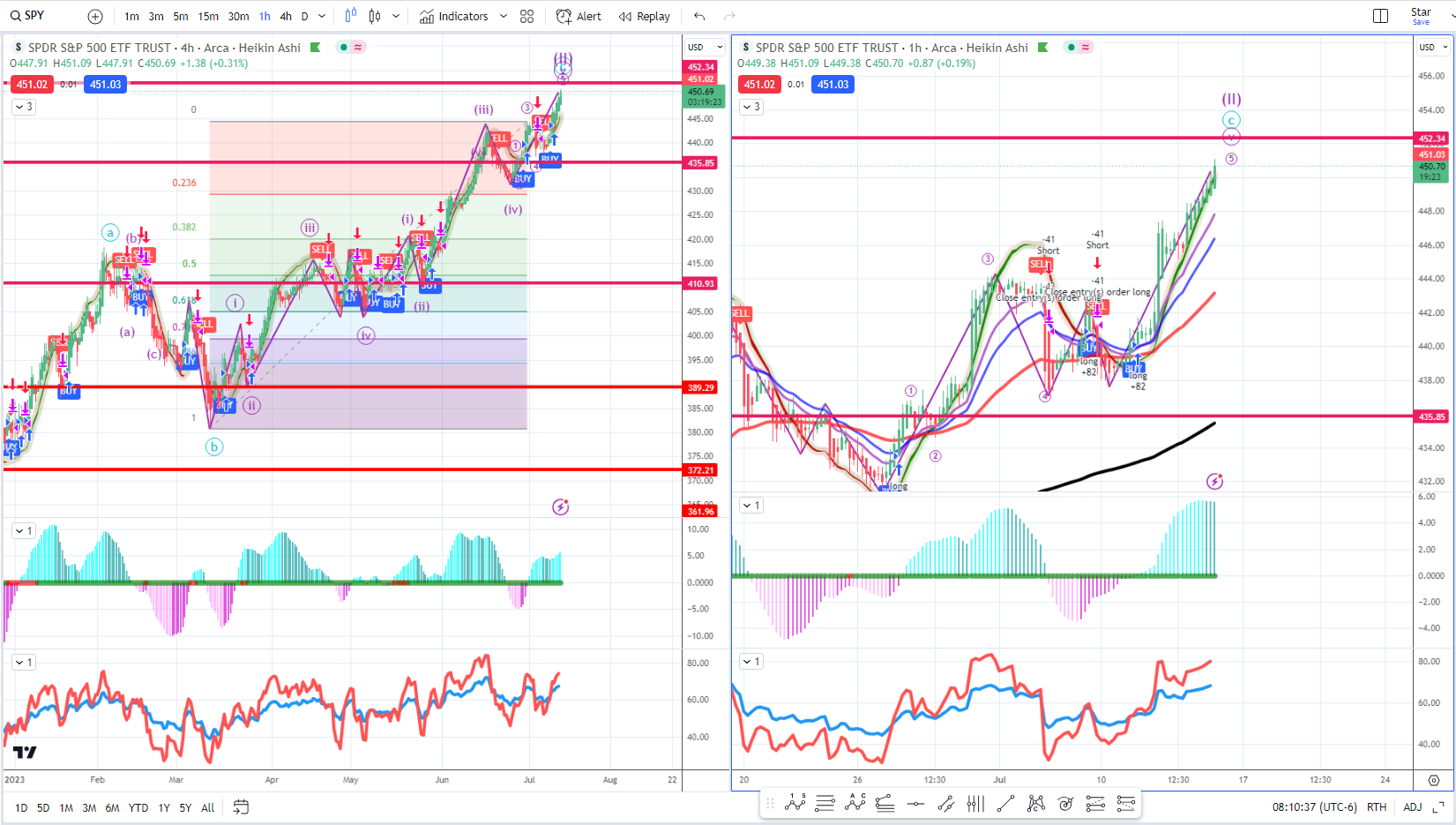Click the Star Save layout button
1456x825 pixels.
1421,16
